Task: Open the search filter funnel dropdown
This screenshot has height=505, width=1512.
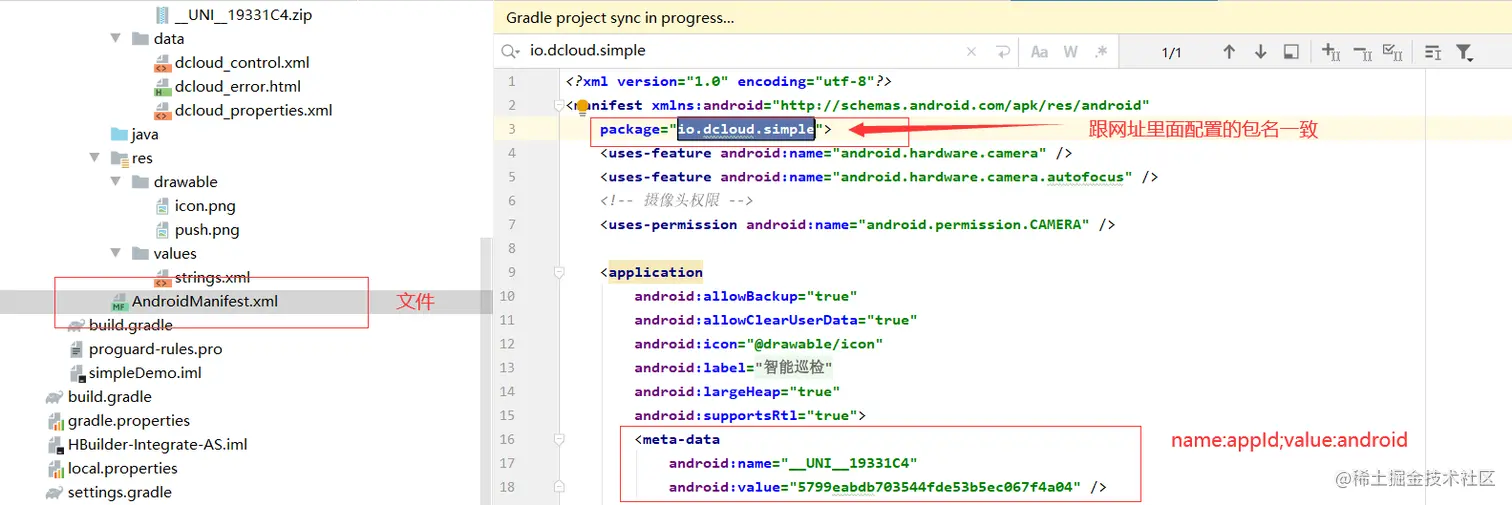Action: point(1465,52)
